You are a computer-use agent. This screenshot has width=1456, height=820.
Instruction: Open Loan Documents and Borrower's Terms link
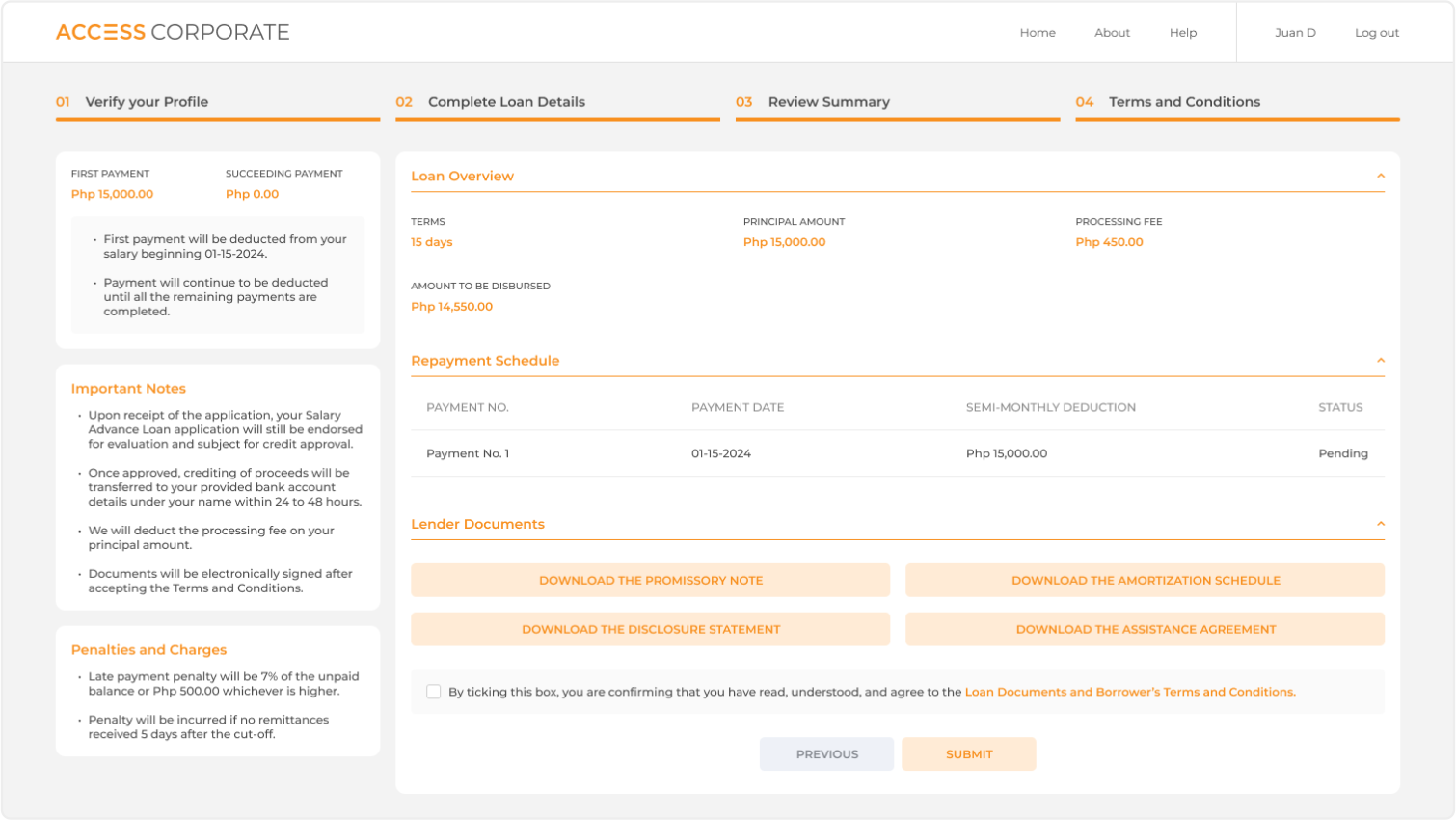tap(1130, 692)
